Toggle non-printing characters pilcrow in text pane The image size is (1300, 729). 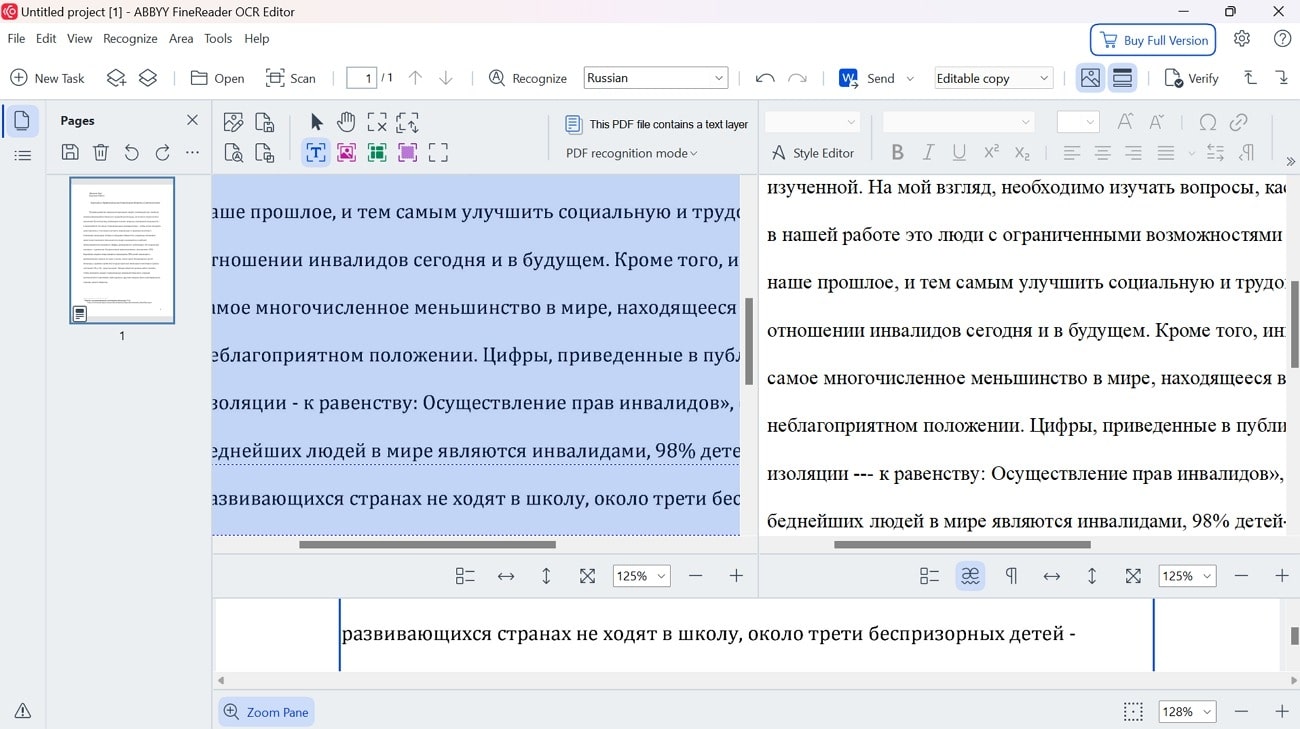coord(1011,576)
